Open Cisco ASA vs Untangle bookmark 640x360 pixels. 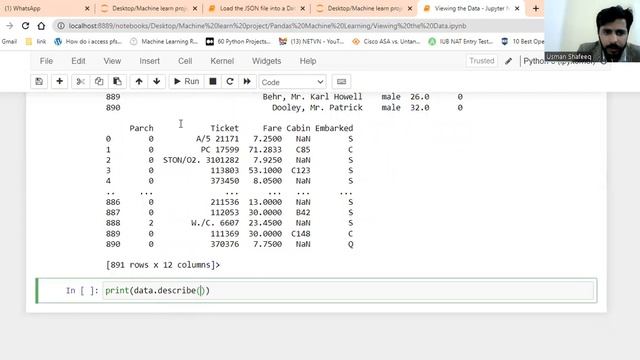coord(386,42)
